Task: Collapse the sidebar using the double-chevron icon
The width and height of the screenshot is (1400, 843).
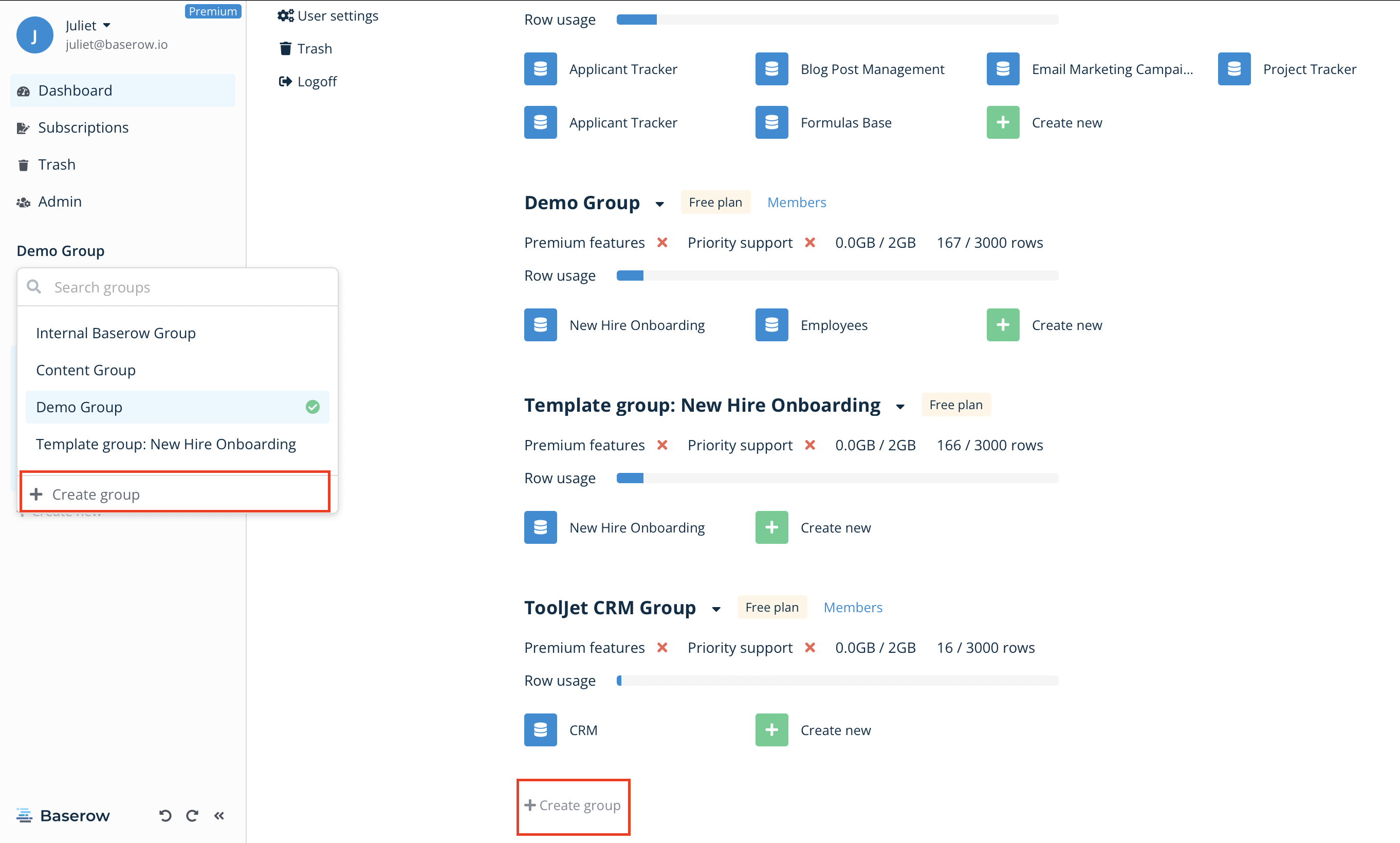Action: coord(219,815)
